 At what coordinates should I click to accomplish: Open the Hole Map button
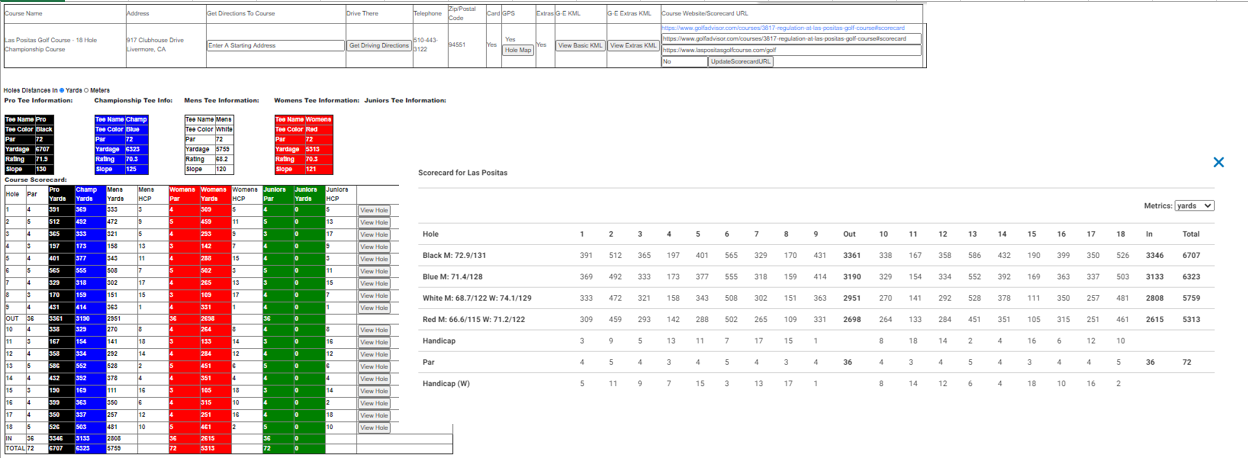tap(518, 50)
